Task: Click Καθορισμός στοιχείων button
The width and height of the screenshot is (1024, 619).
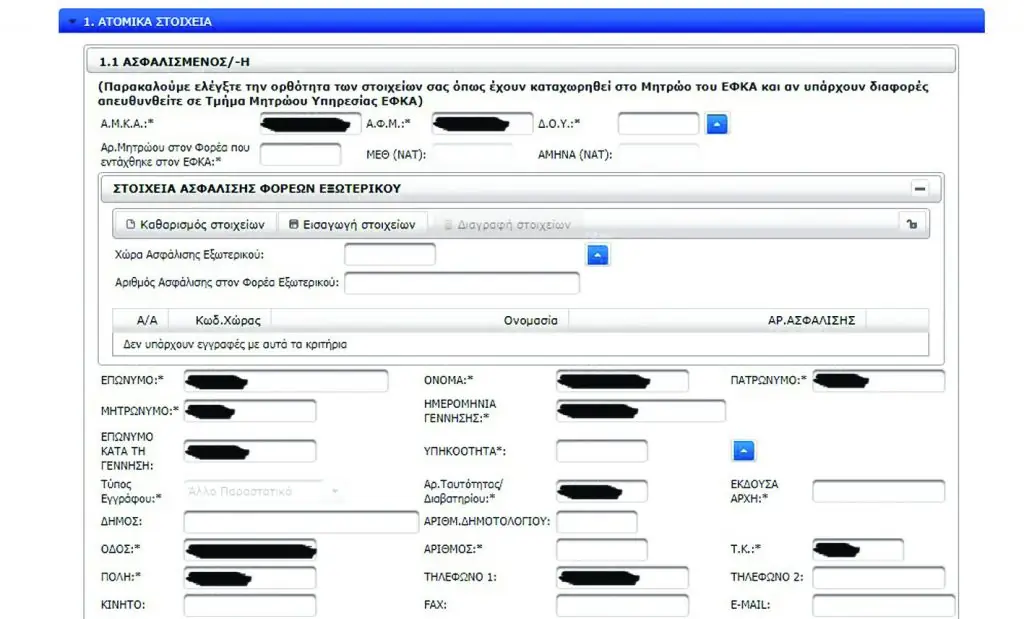Action: (x=195, y=224)
